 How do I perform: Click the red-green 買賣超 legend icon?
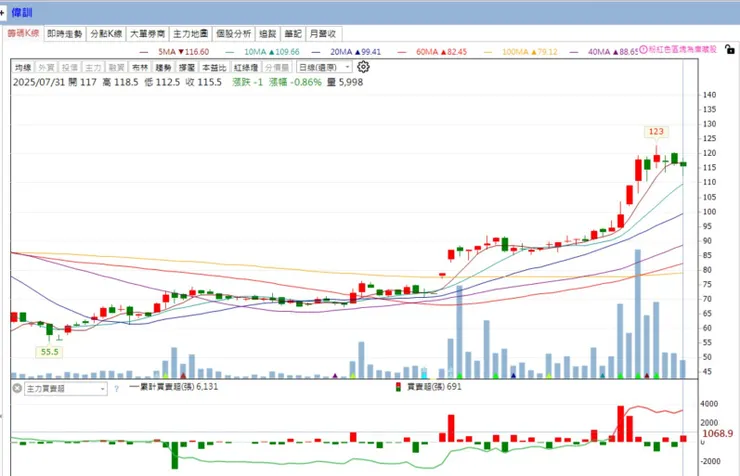tap(398, 387)
